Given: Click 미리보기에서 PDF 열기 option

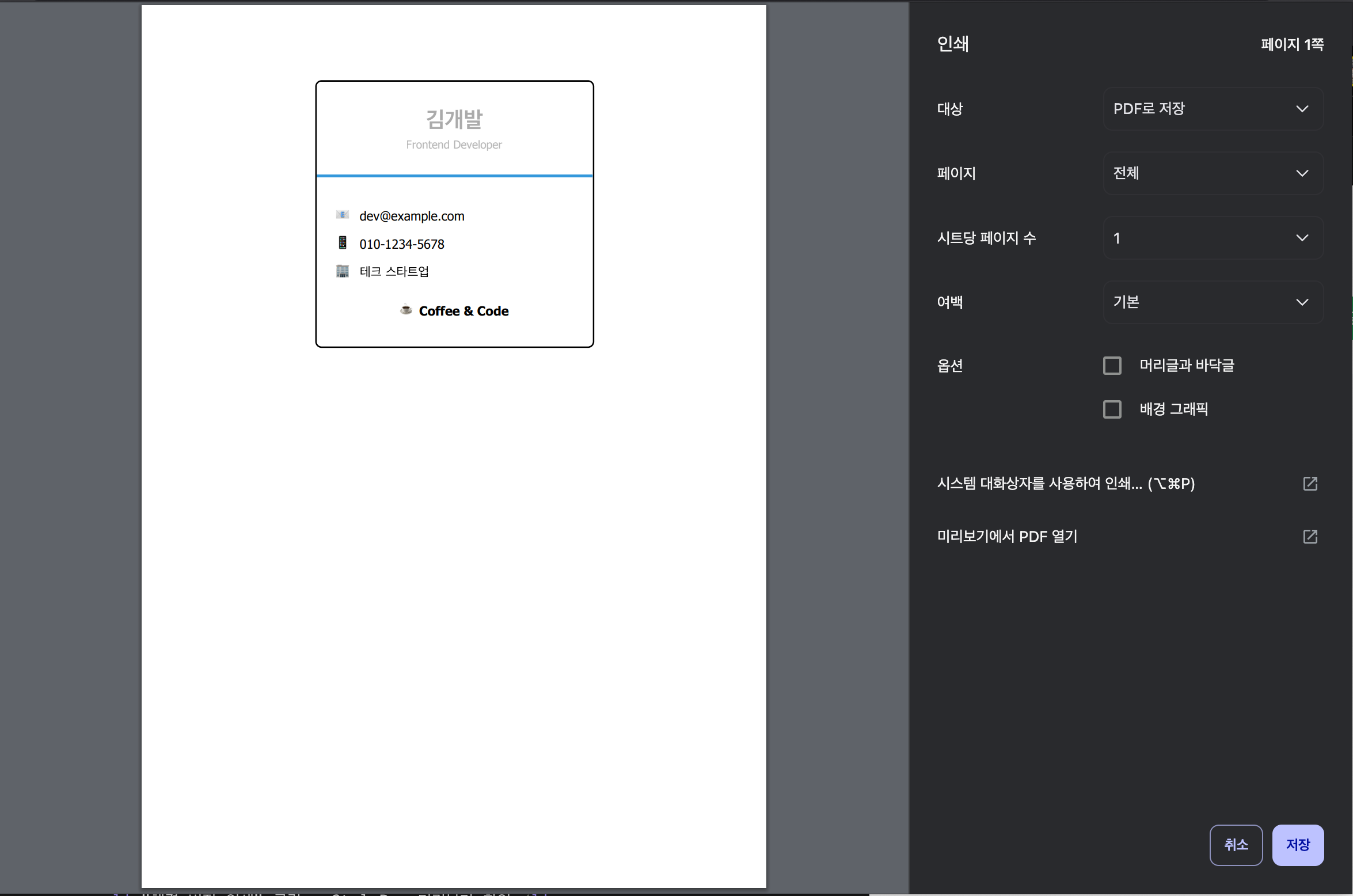Looking at the screenshot, I should 1007,537.
